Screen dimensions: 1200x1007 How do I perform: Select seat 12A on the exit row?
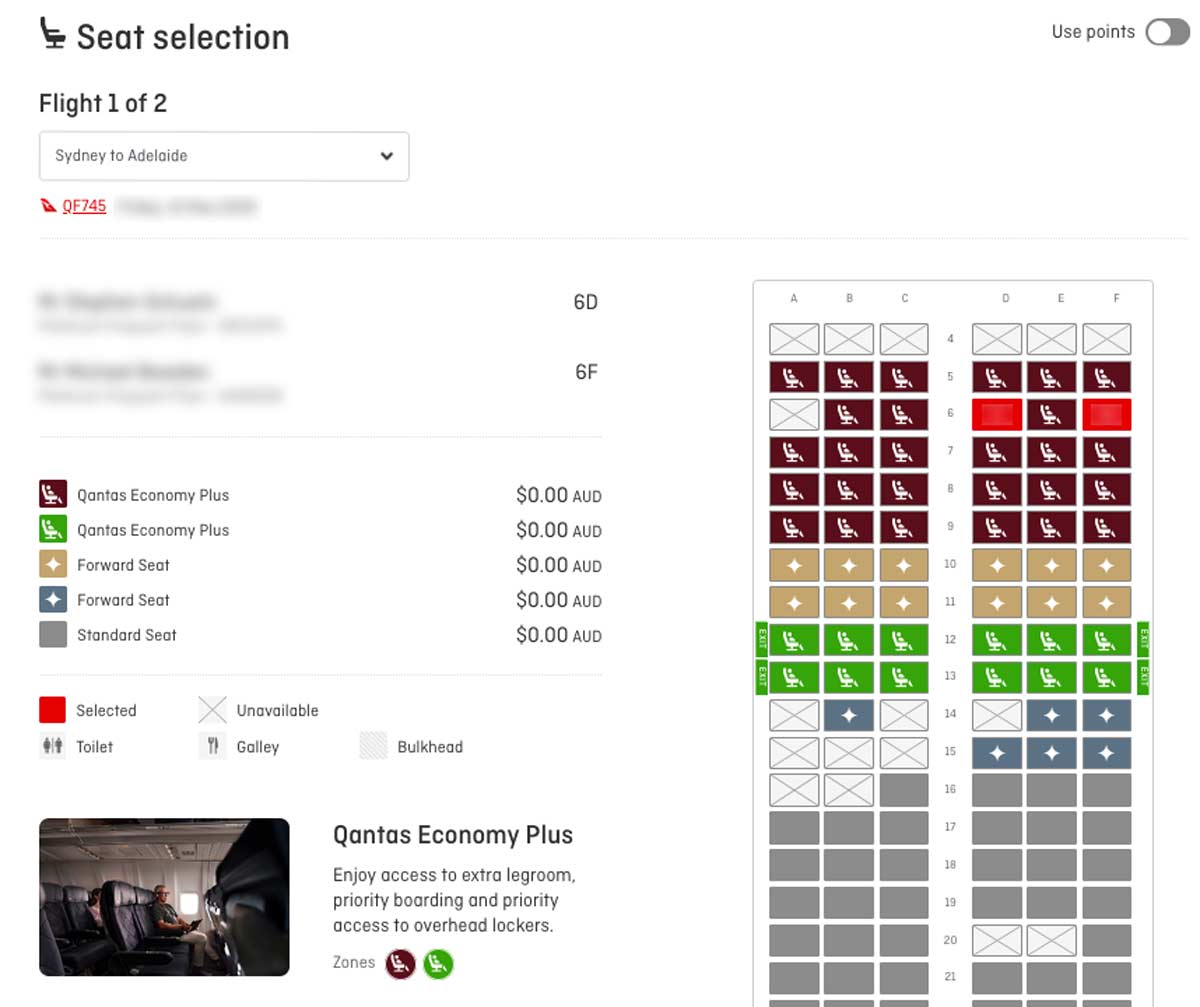click(793, 640)
